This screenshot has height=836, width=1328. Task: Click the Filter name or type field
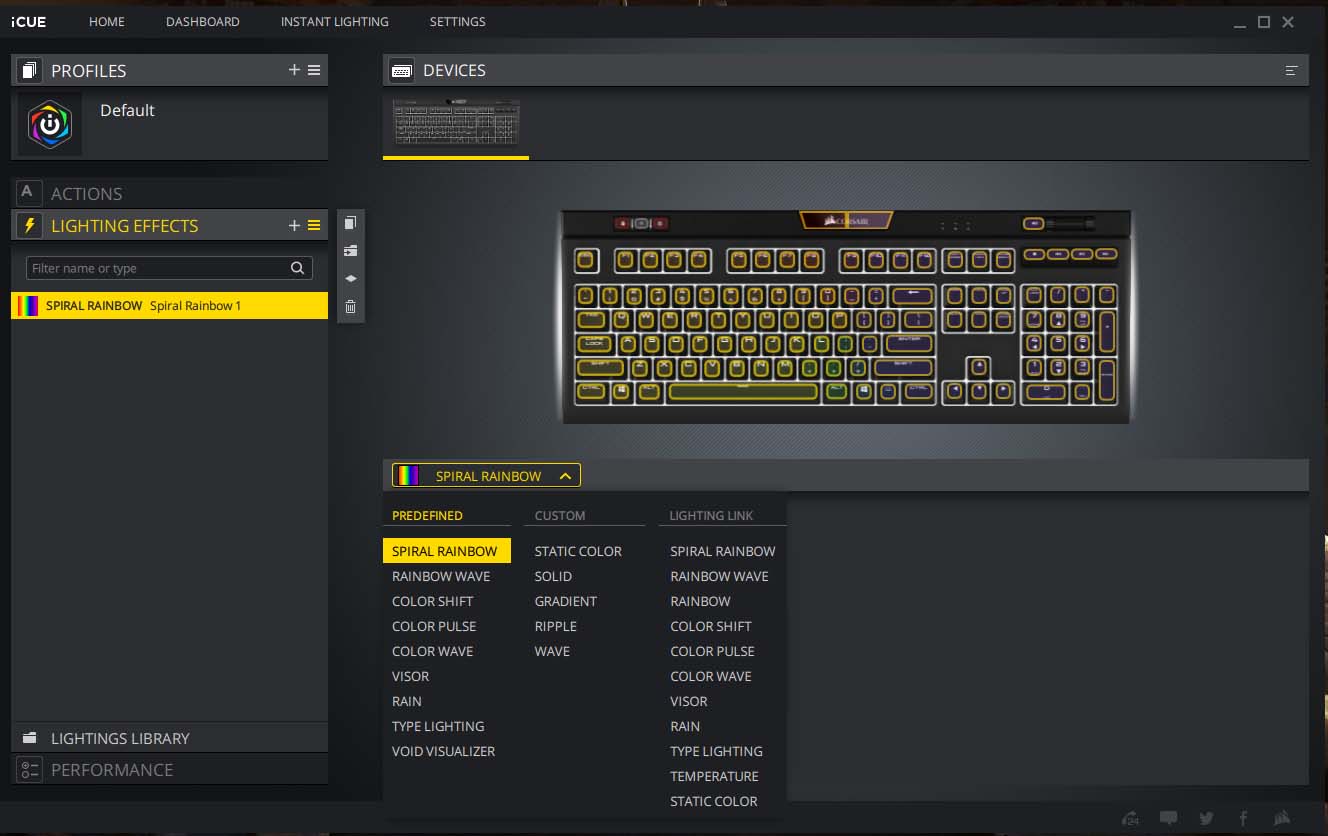tap(155, 268)
